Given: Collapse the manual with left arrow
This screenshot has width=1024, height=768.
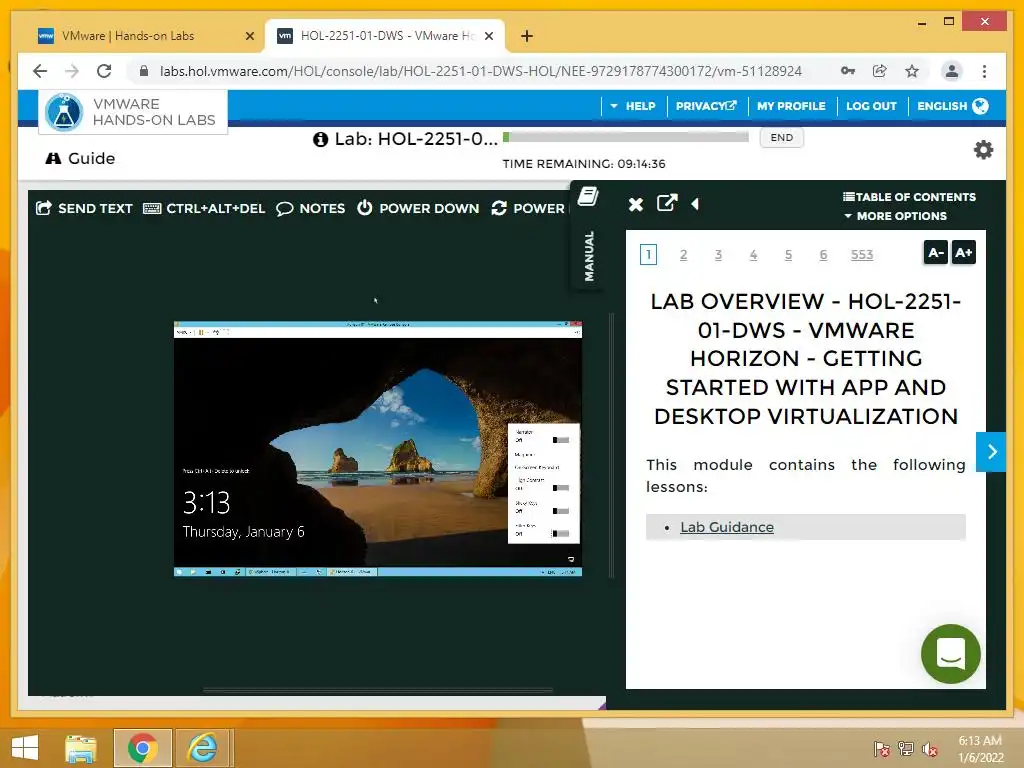Looking at the screenshot, I should pos(695,204).
